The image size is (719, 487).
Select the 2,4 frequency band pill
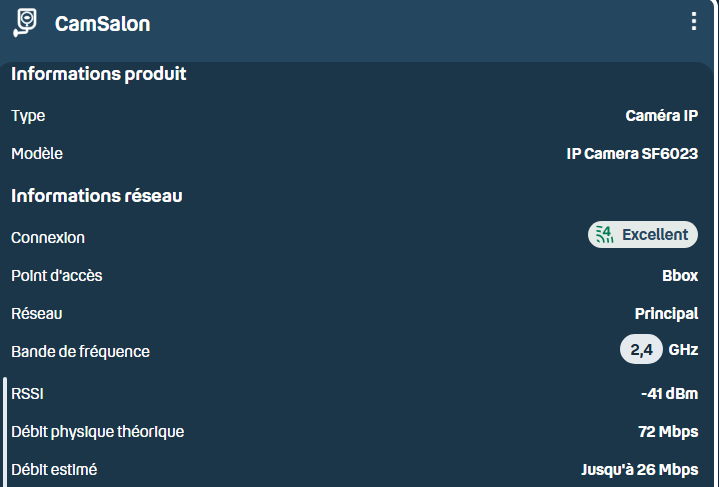[641, 350]
